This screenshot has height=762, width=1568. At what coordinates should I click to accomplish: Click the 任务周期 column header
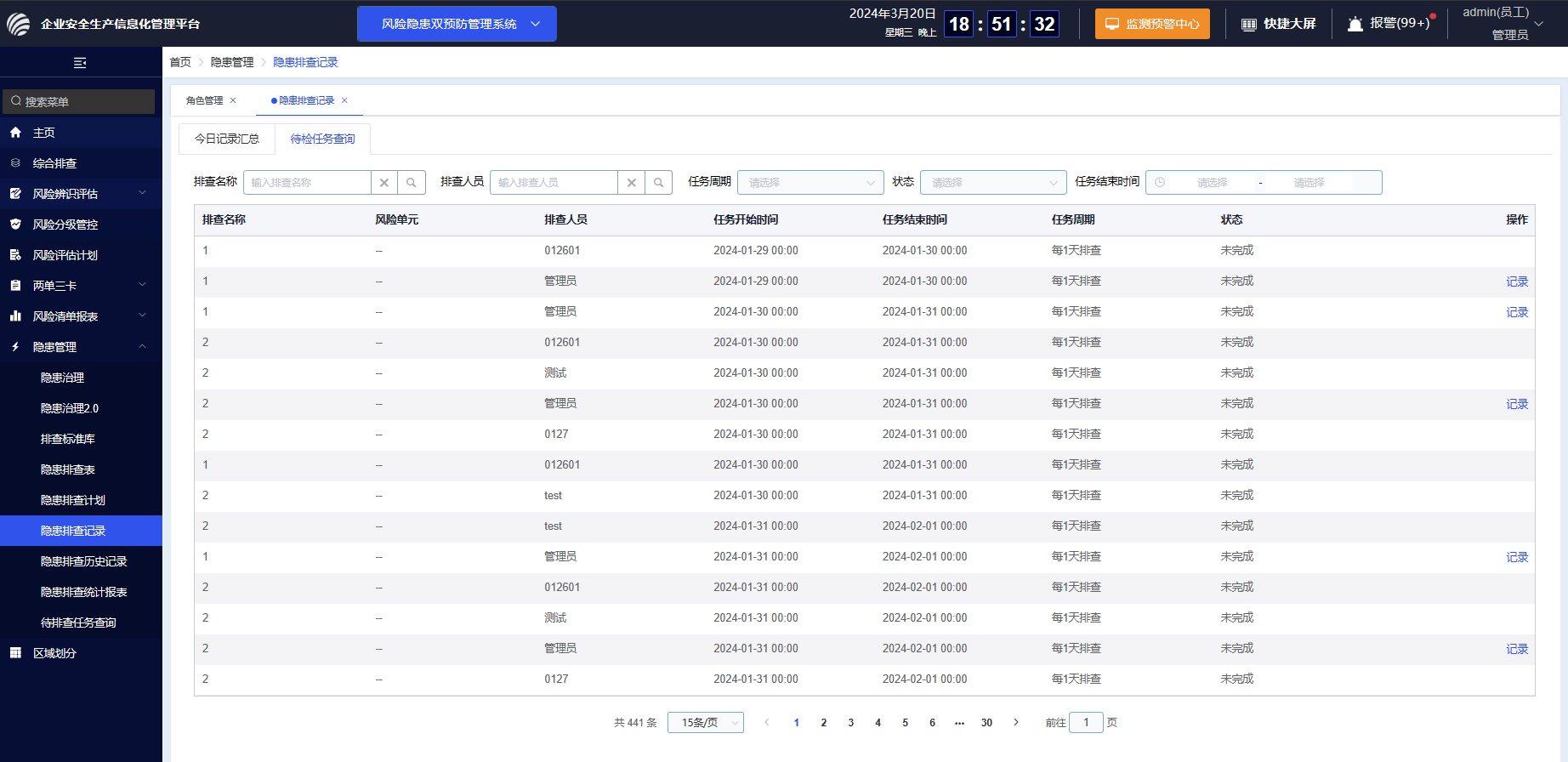point(1073,219)
